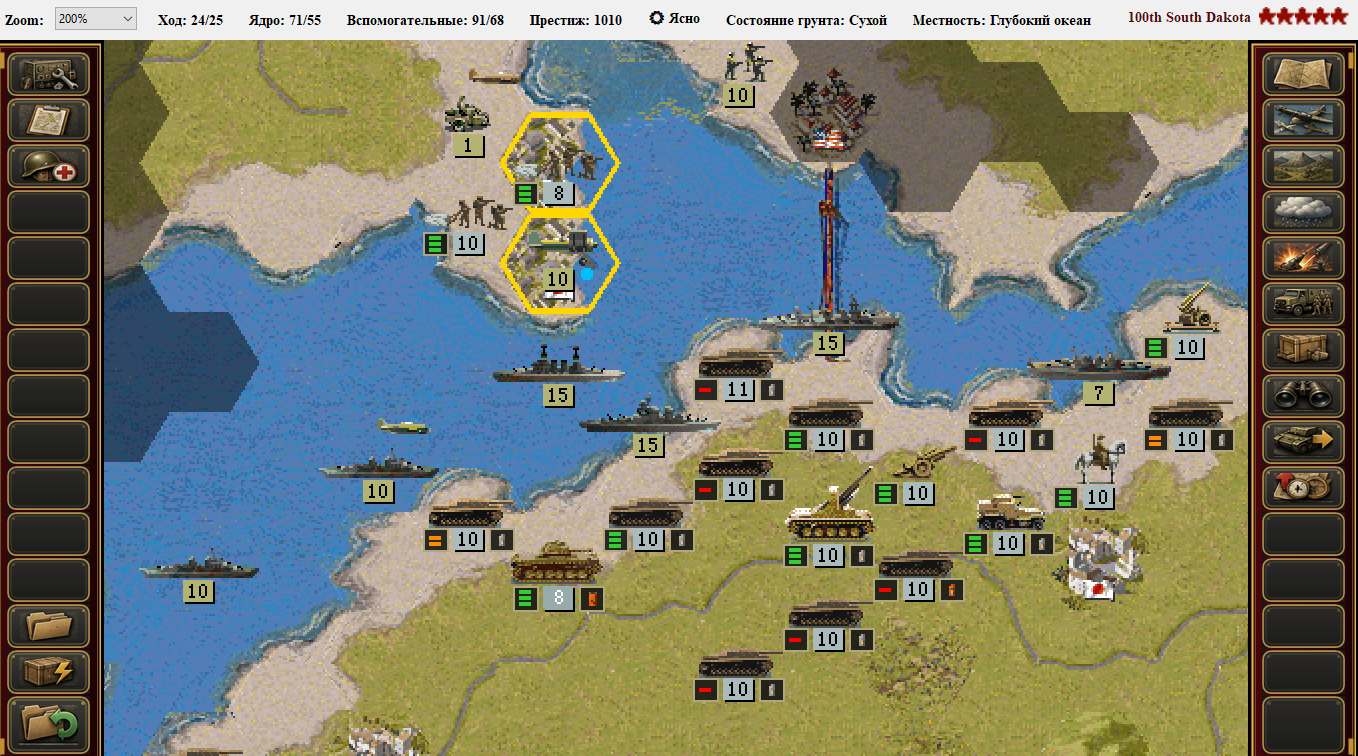Click the compass with red arrow button
Viewport: 1358px width, 756px height.
1303,488
